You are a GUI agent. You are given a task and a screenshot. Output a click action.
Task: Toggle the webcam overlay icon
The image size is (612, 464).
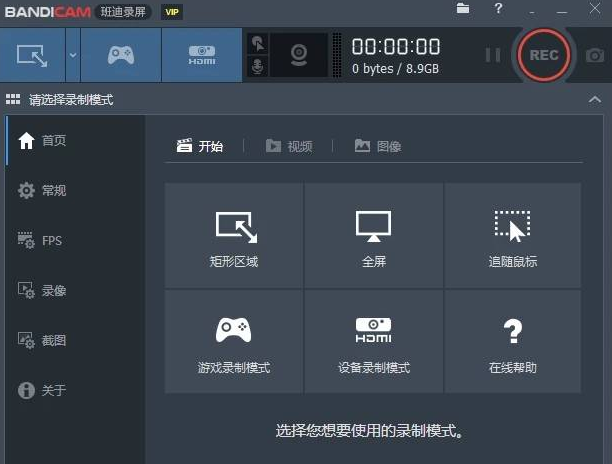[299, 55]
